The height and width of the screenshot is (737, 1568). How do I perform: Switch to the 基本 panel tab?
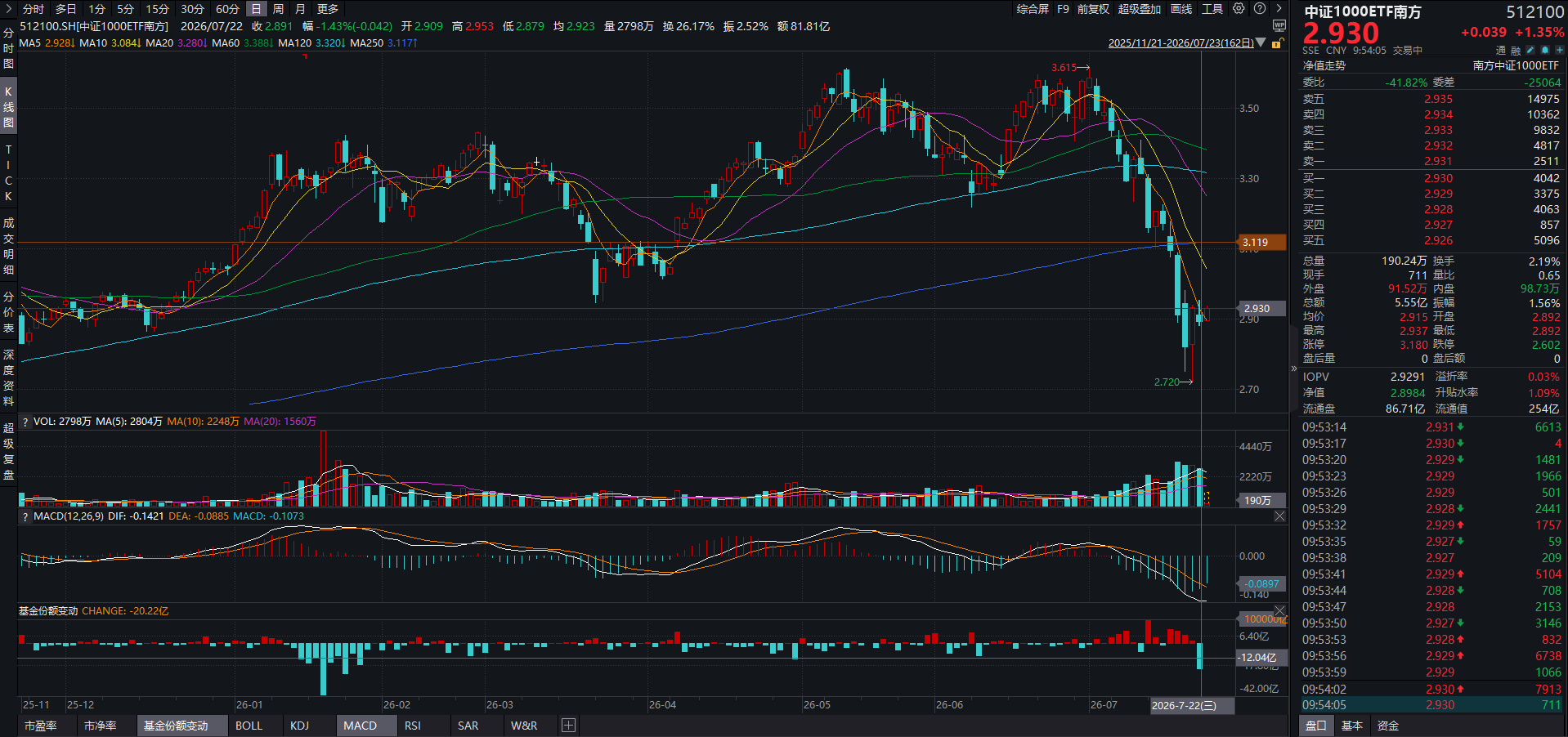[x=1352, y=726]
